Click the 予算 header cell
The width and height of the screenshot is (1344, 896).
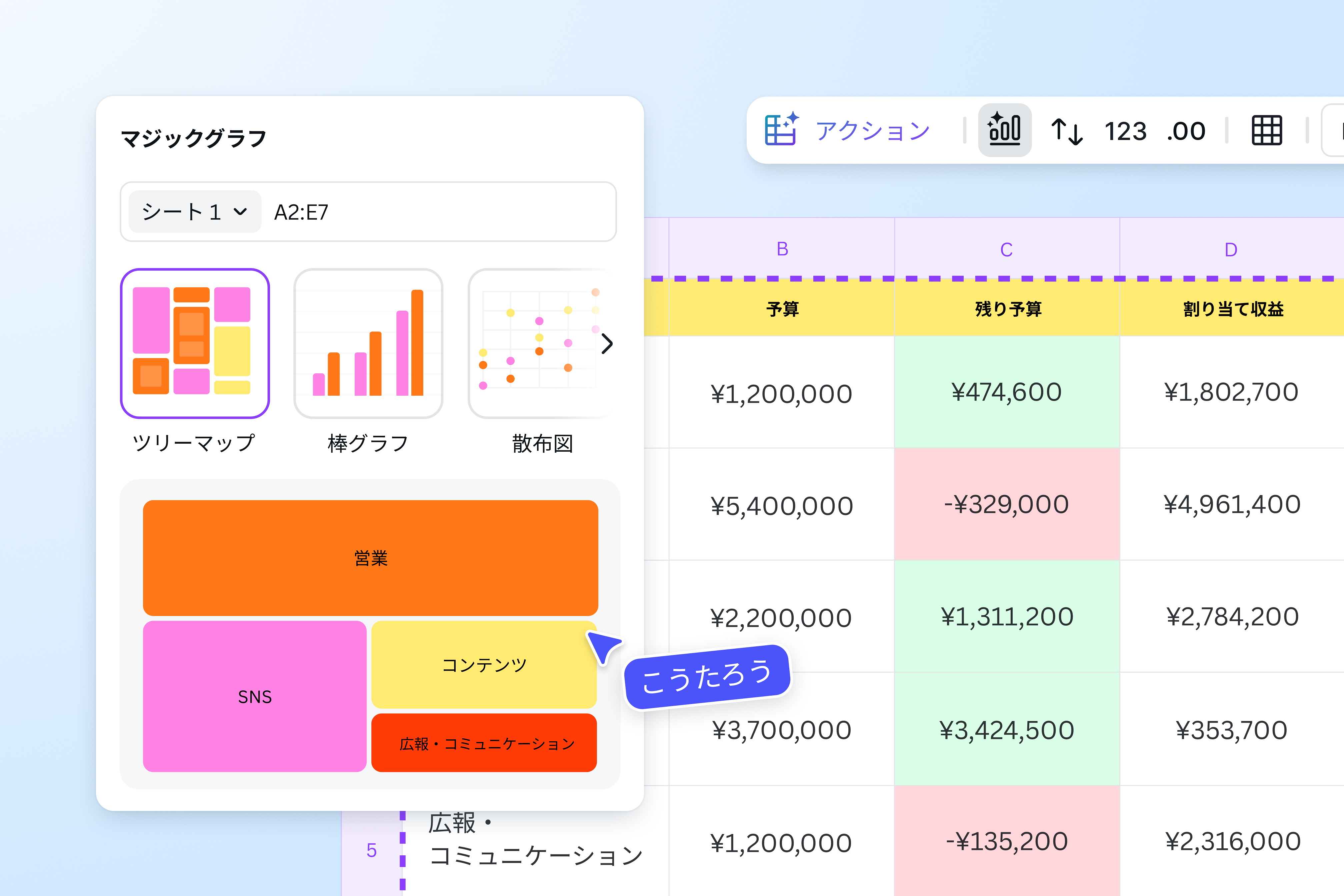click(782, 309)
